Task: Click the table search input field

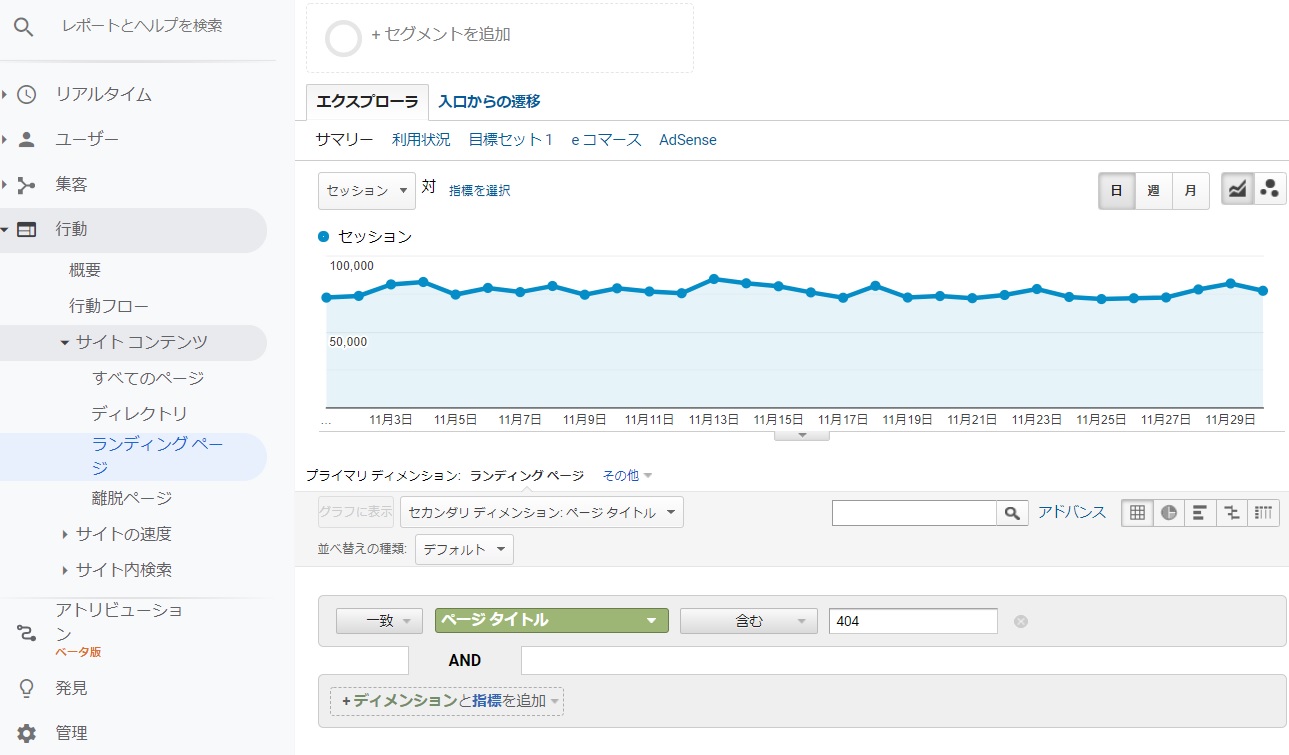Action: click(x=914, y=513)
